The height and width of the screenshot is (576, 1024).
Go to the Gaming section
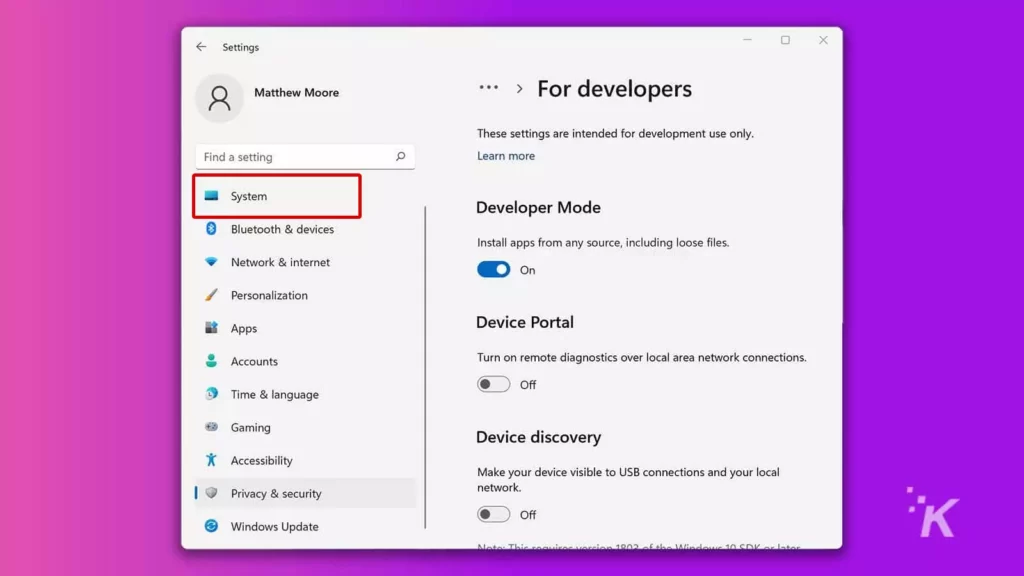point(305,427)
